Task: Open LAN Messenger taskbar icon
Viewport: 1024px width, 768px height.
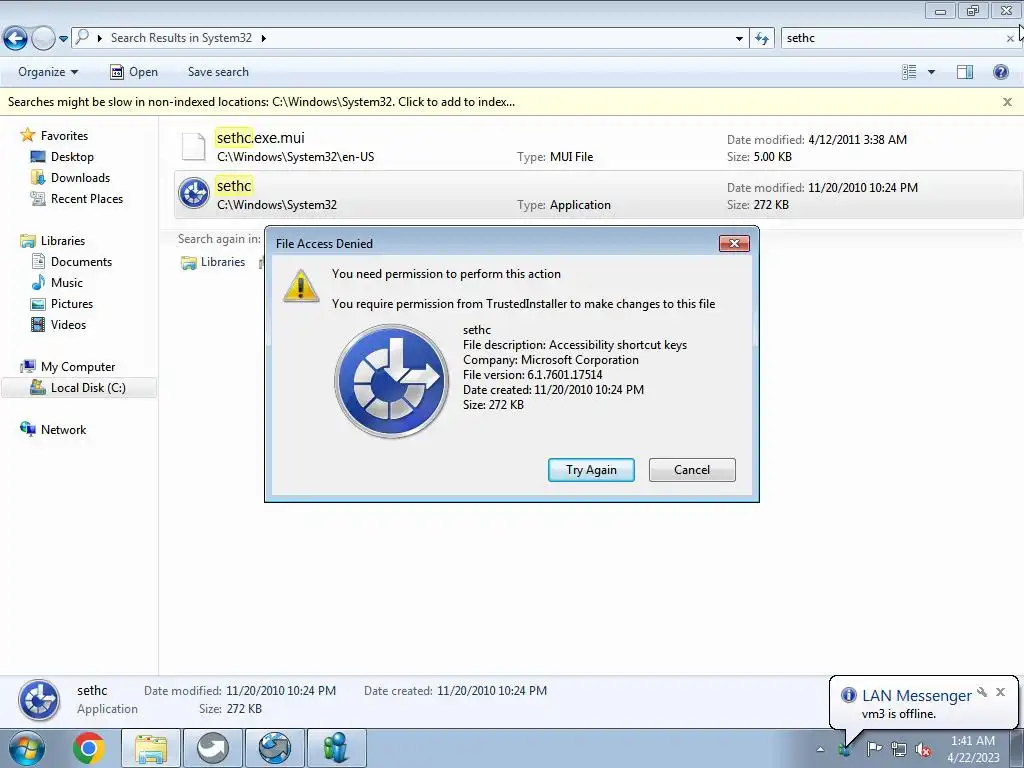Action: click(336, 748)
